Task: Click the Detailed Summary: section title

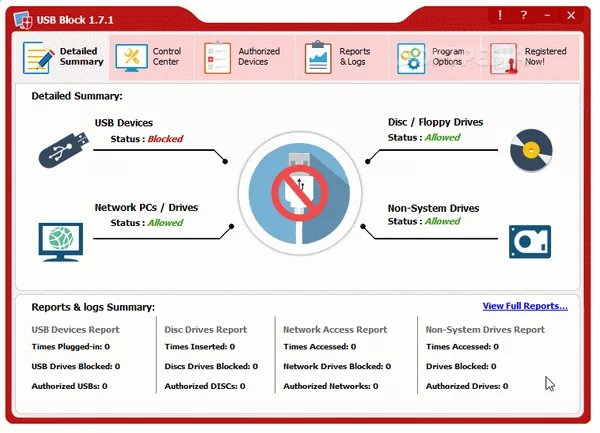Action: point(77,96)
